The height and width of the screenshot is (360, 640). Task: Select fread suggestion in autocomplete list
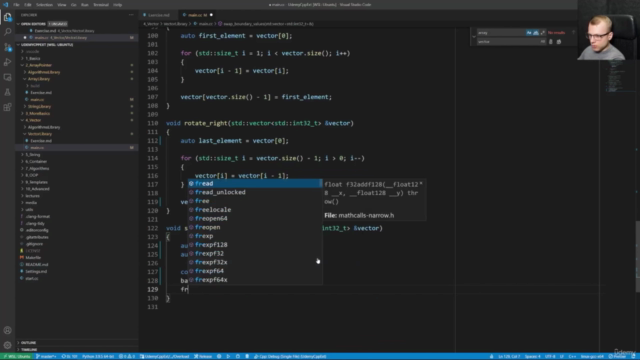tap(255, 184)
